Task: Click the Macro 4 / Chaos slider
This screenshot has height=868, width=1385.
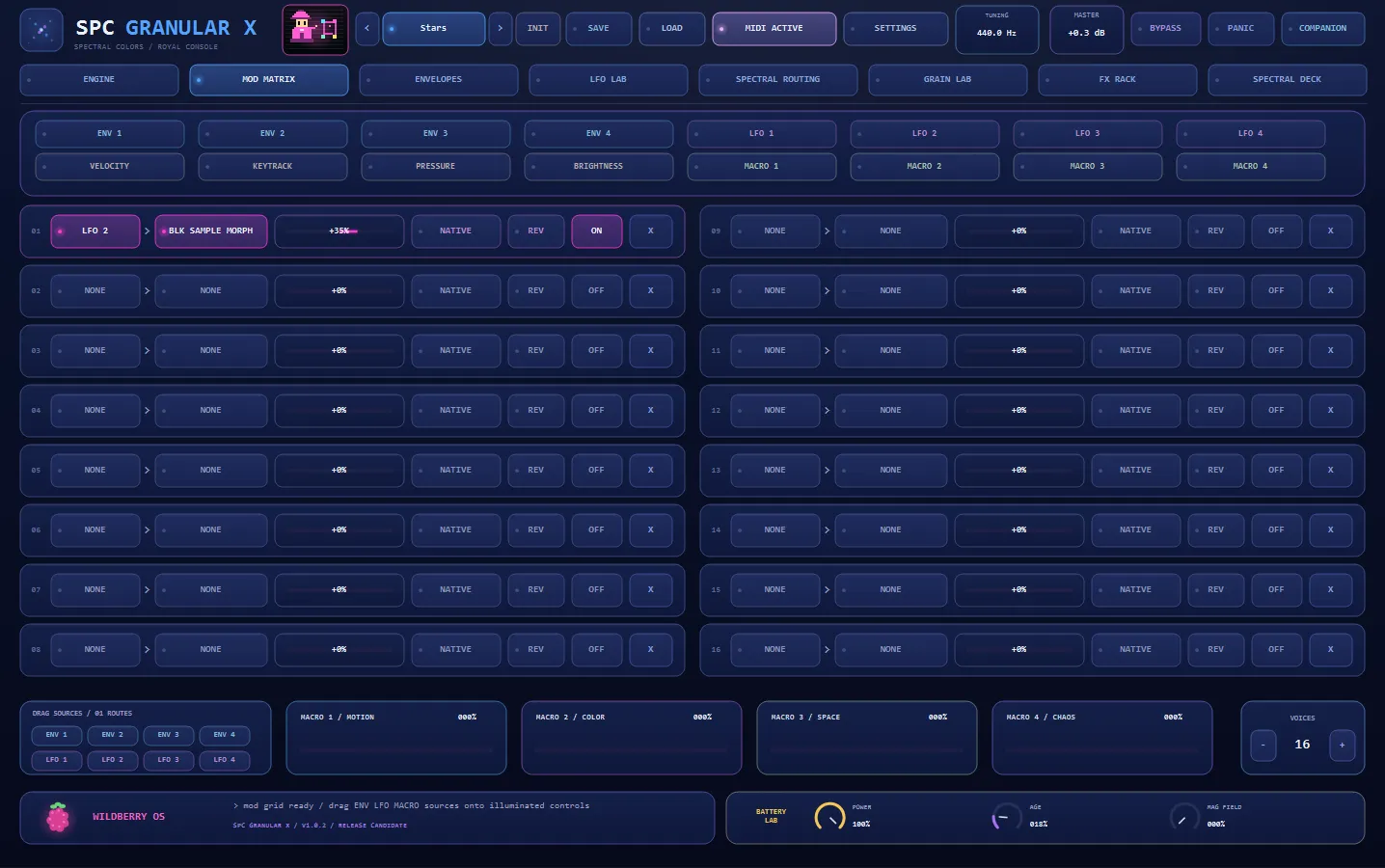Action: point(1102,748)
